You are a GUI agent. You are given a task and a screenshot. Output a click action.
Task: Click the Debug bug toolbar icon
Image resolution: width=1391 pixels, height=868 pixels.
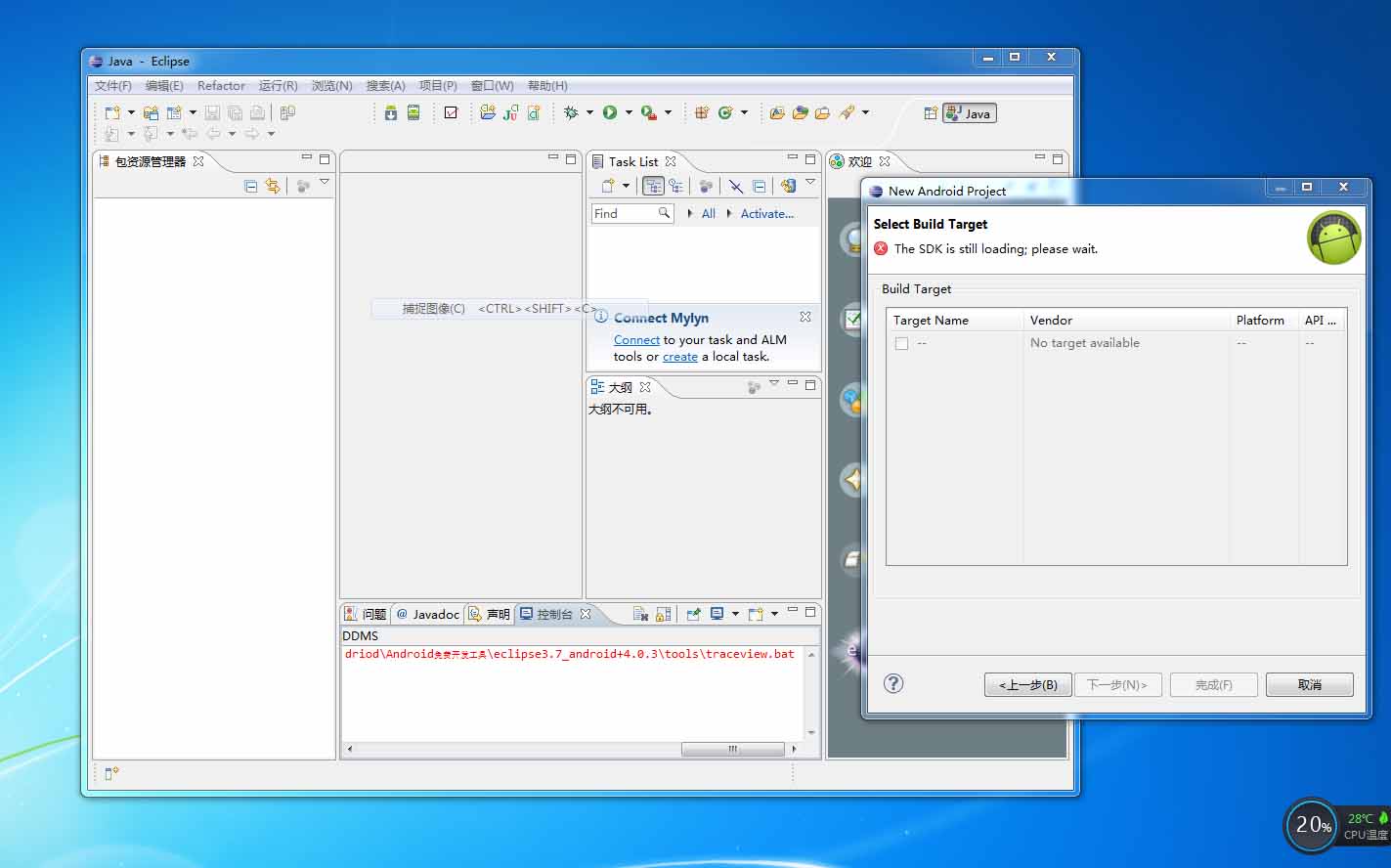tap(571, 113)
